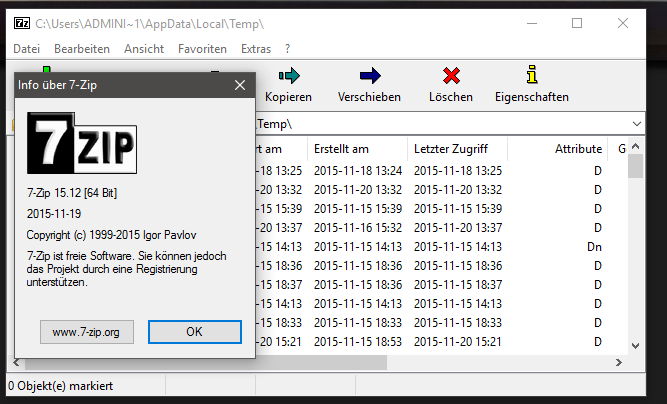Open the Datei menu

click(26, 49)
